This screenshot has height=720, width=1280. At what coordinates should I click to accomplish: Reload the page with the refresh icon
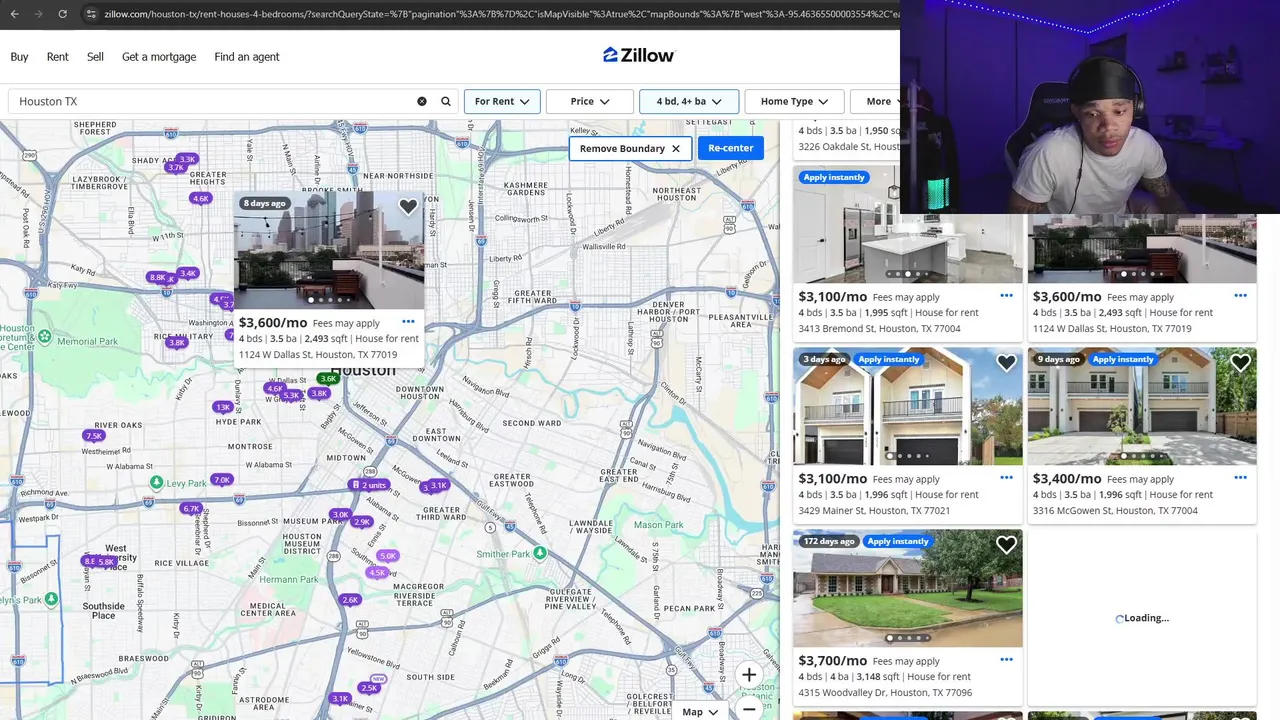pos(62,14)
